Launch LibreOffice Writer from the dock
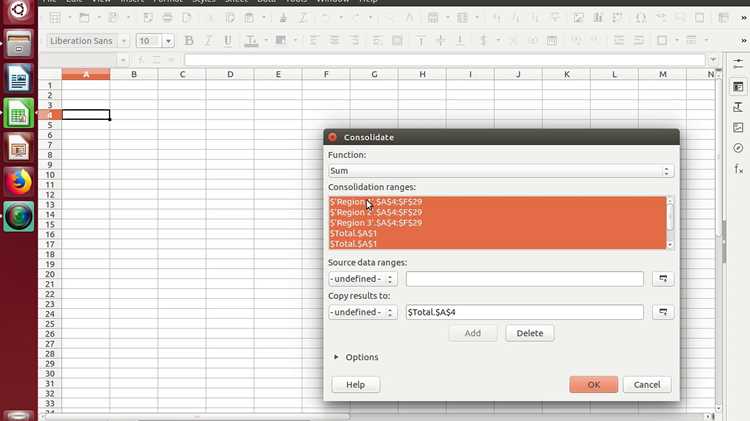 pyautogui.click(x=19, y=78)
